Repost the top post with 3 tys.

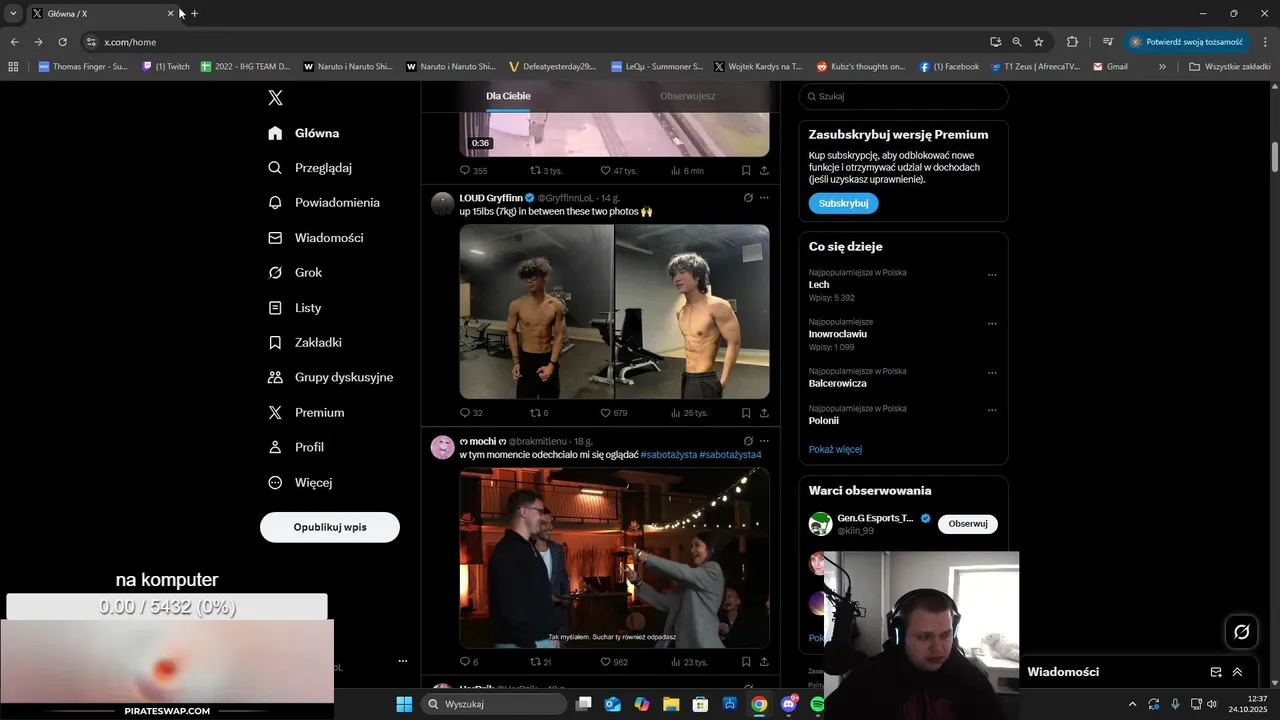click(x=546, y=171)
